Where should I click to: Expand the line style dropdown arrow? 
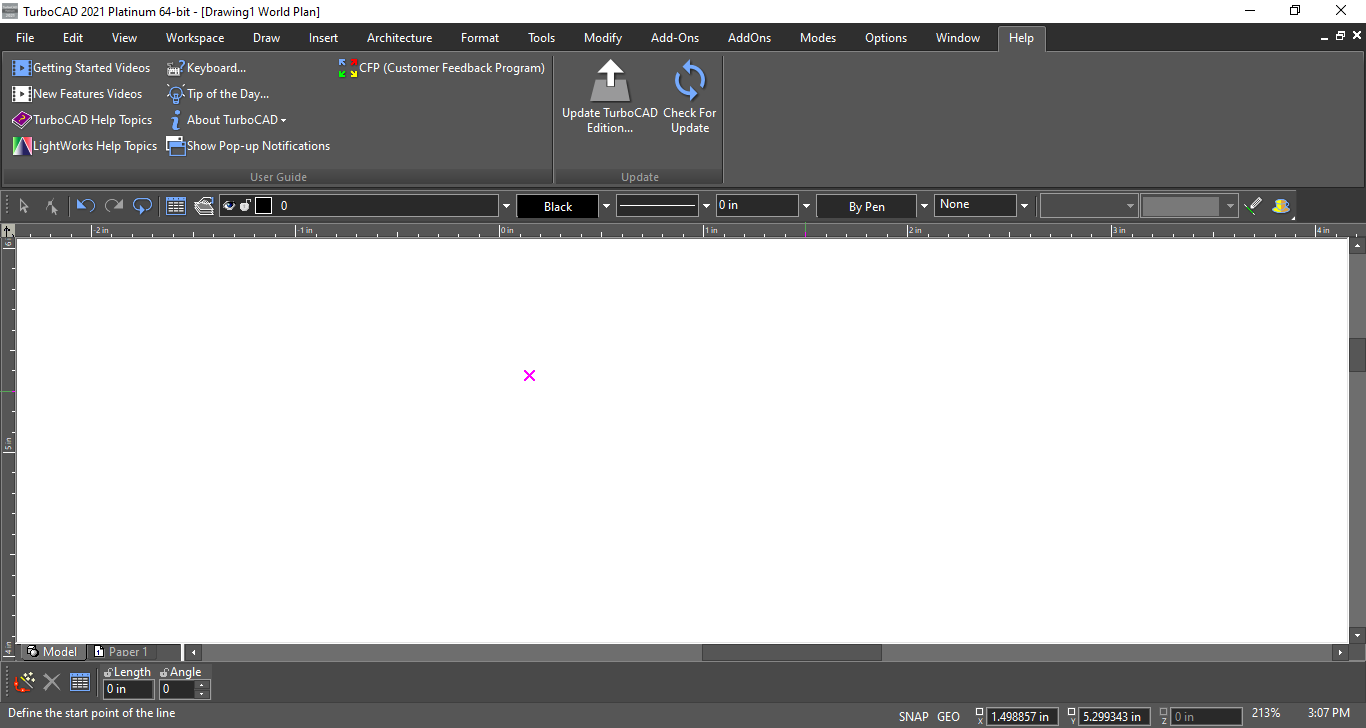coord(706,205)
